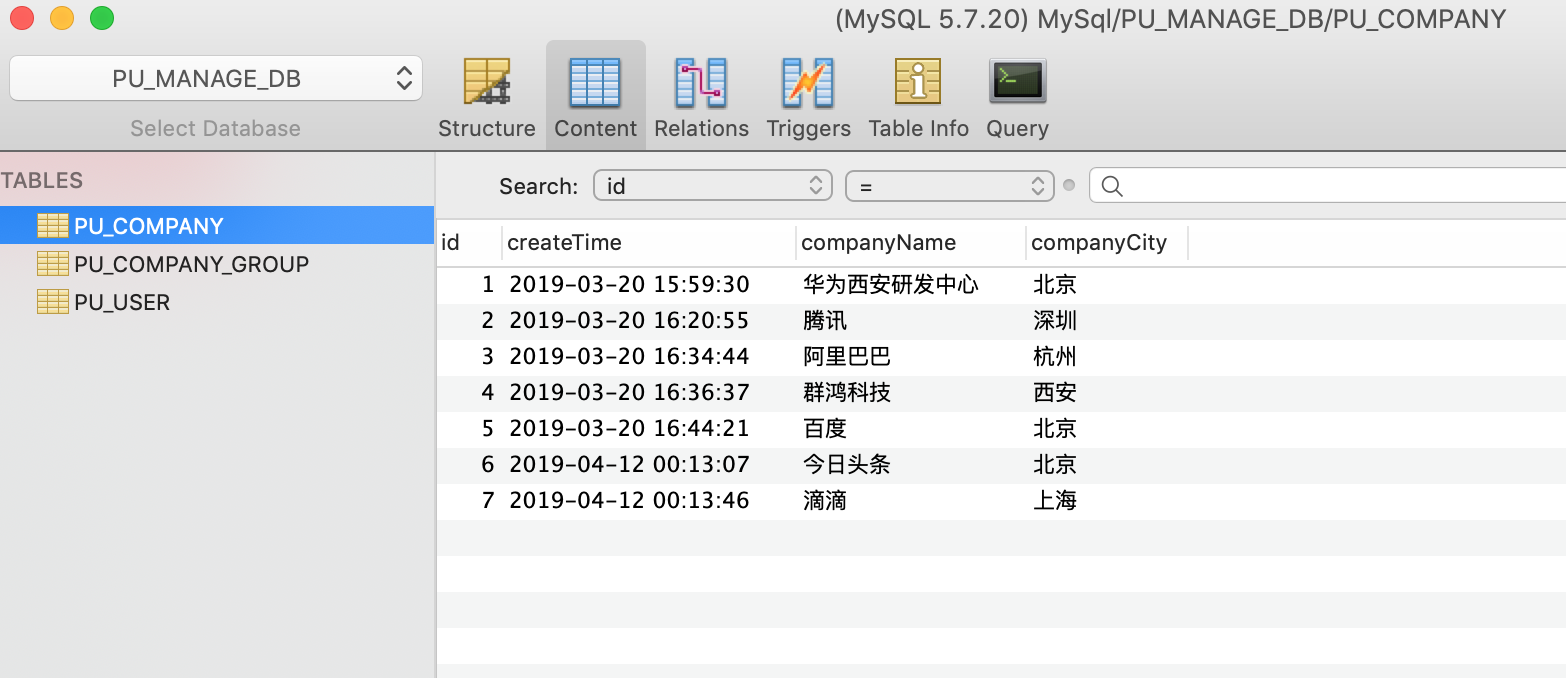Sort by the companyName column header

coord(878,242)
